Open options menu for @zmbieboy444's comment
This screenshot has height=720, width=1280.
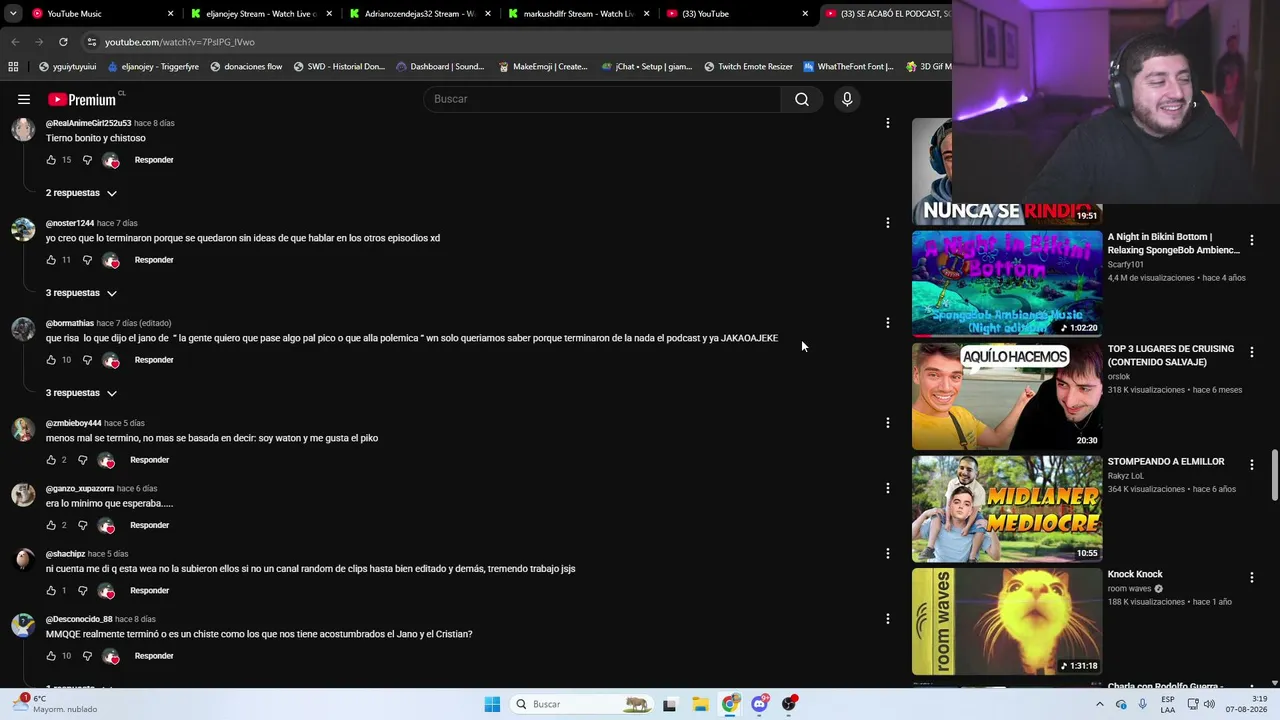tap(887, 423)
